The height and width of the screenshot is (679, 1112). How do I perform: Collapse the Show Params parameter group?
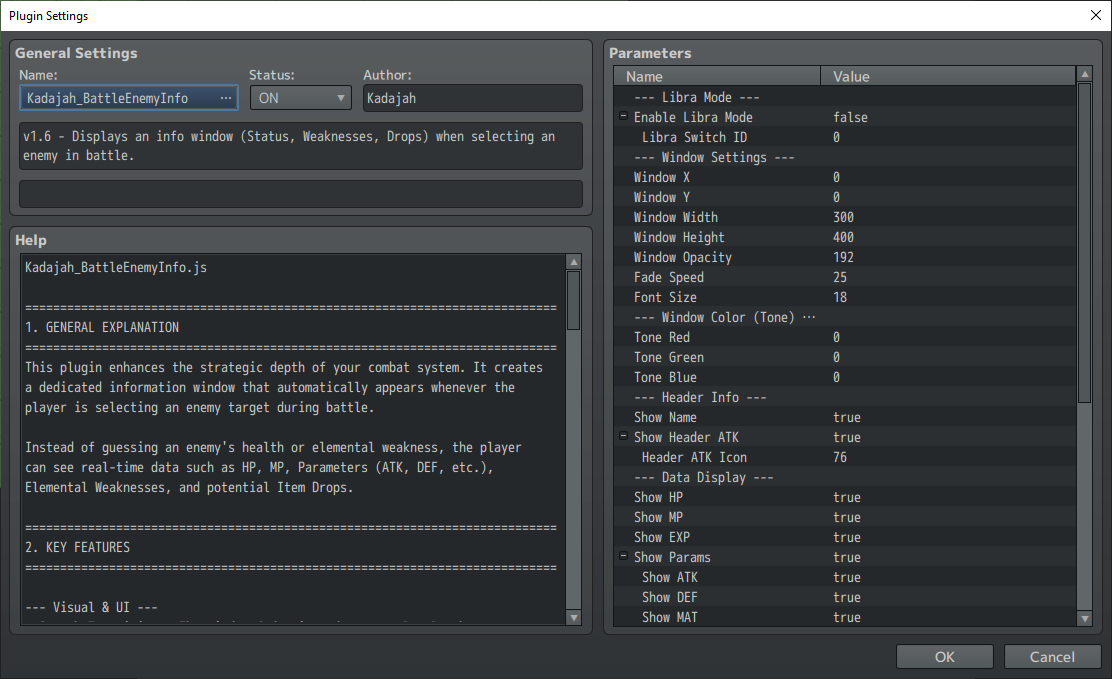(x=623, y=556)
